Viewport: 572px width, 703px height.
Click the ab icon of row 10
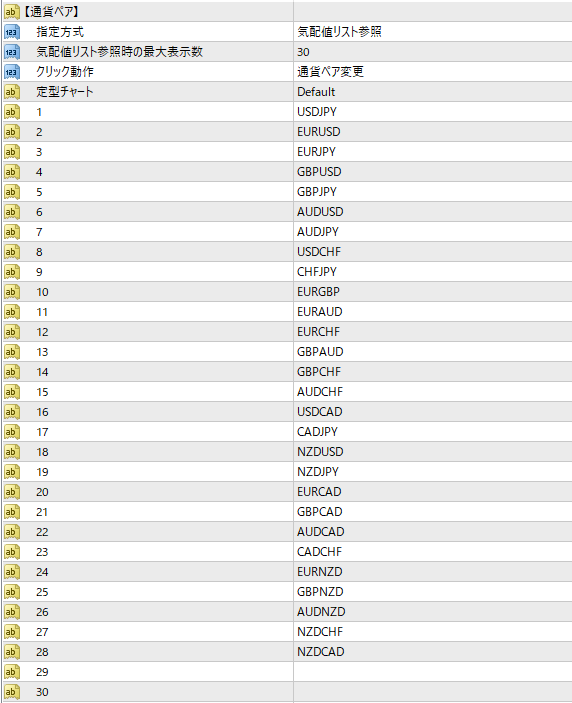(x=12, y=292)
